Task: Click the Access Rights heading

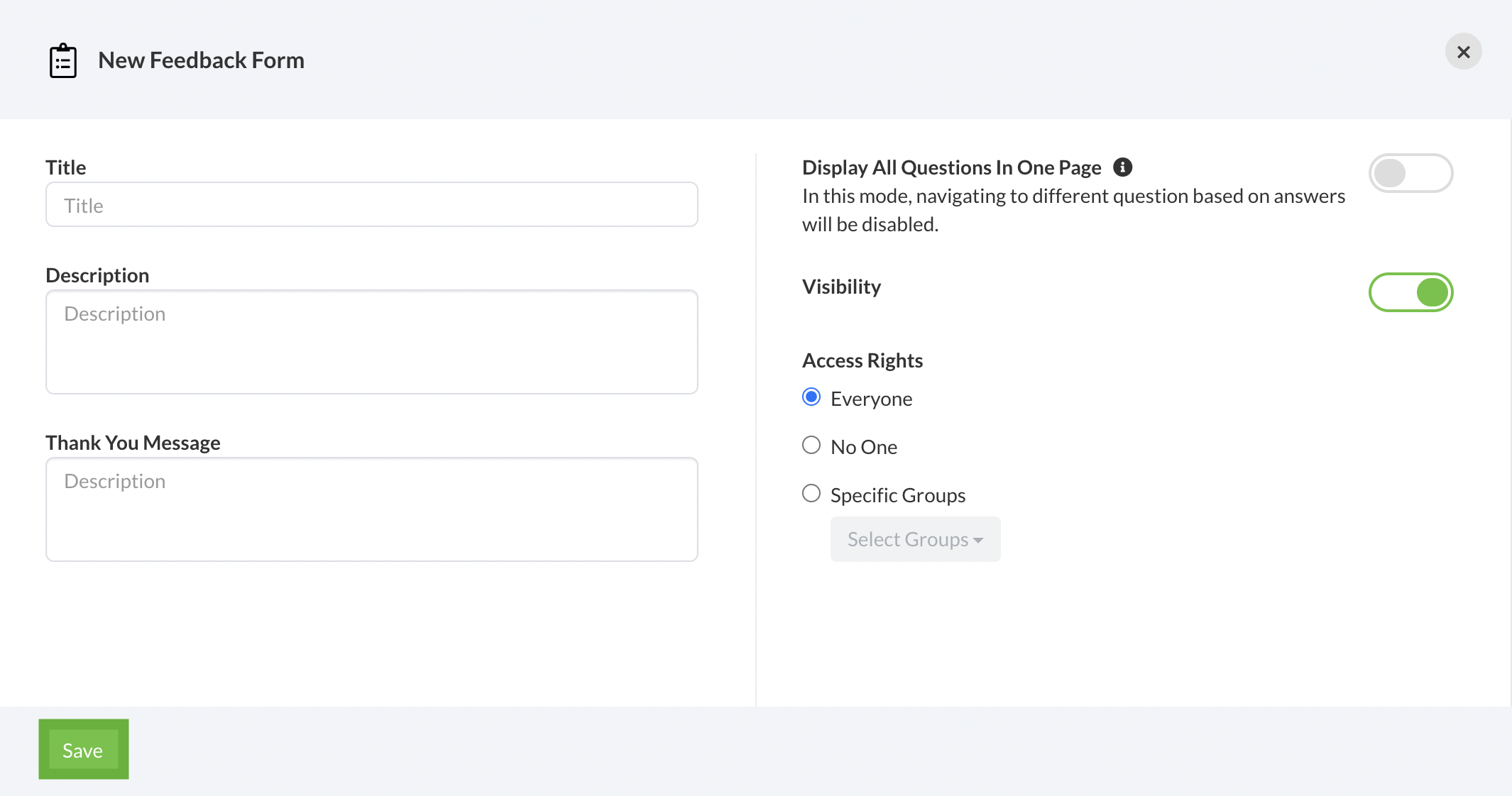Action: pos(862,360)
